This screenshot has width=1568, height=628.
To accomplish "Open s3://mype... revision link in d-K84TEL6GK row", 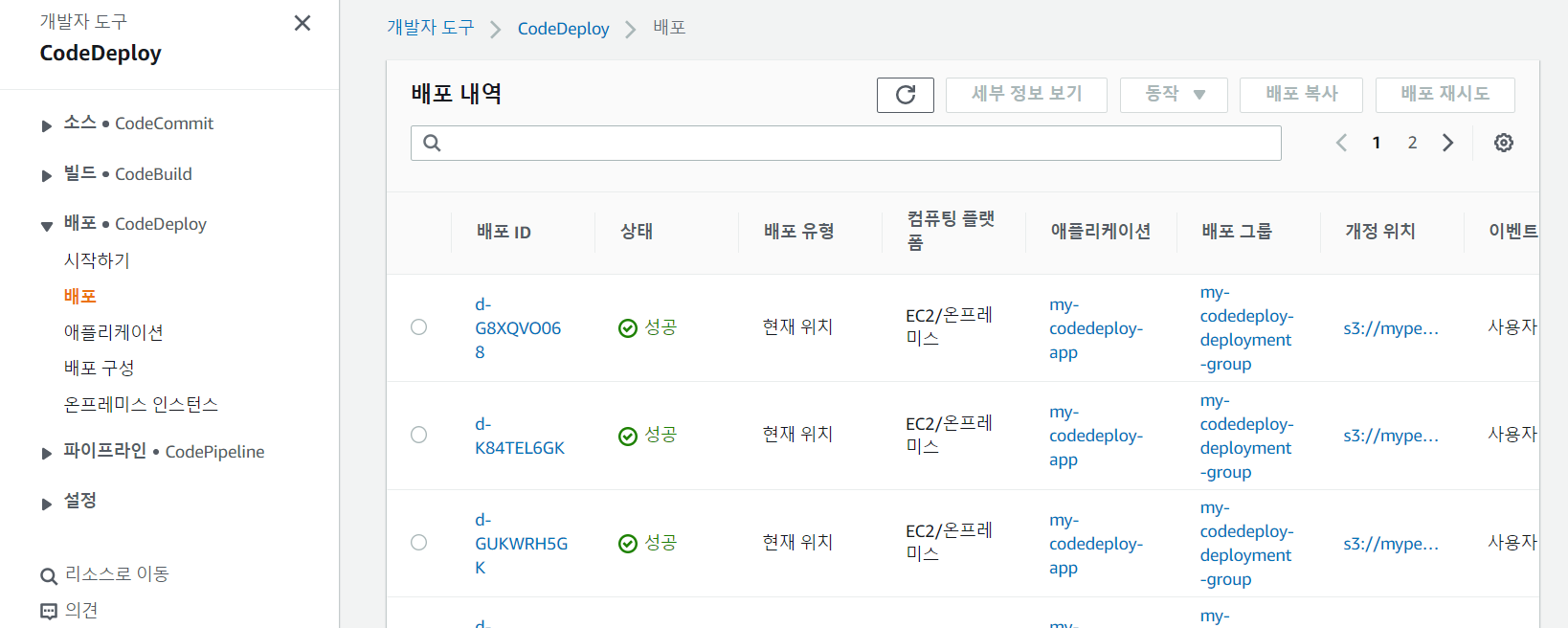I will 1391,436.
